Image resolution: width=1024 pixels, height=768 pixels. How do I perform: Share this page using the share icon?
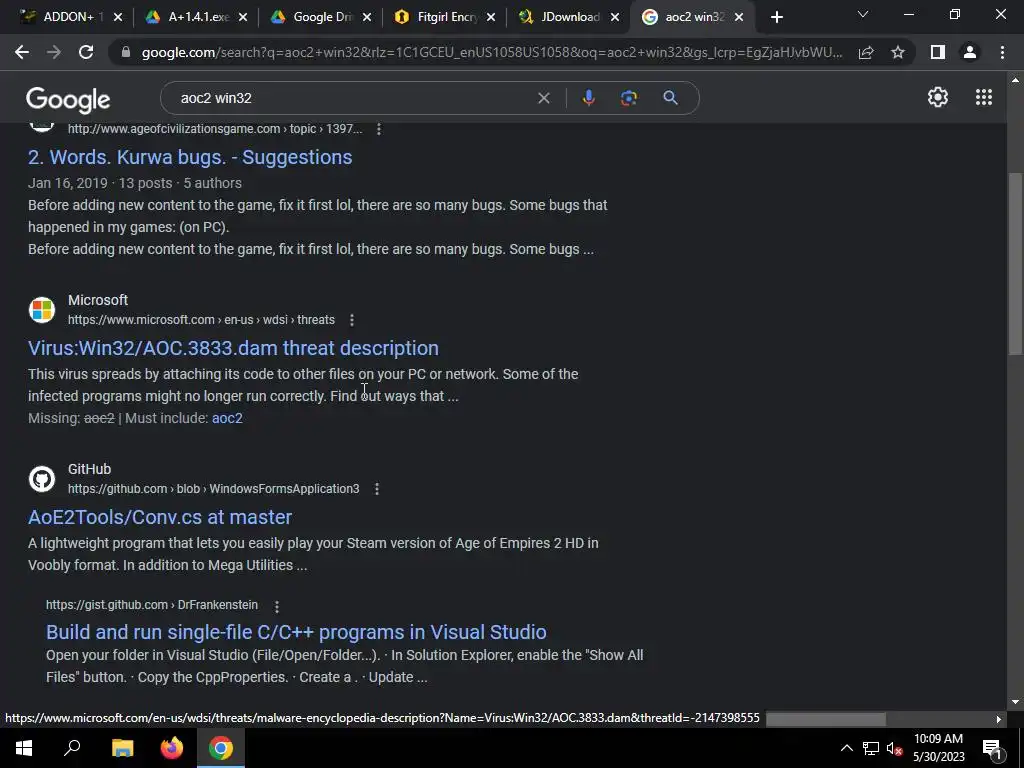[866, 52]
